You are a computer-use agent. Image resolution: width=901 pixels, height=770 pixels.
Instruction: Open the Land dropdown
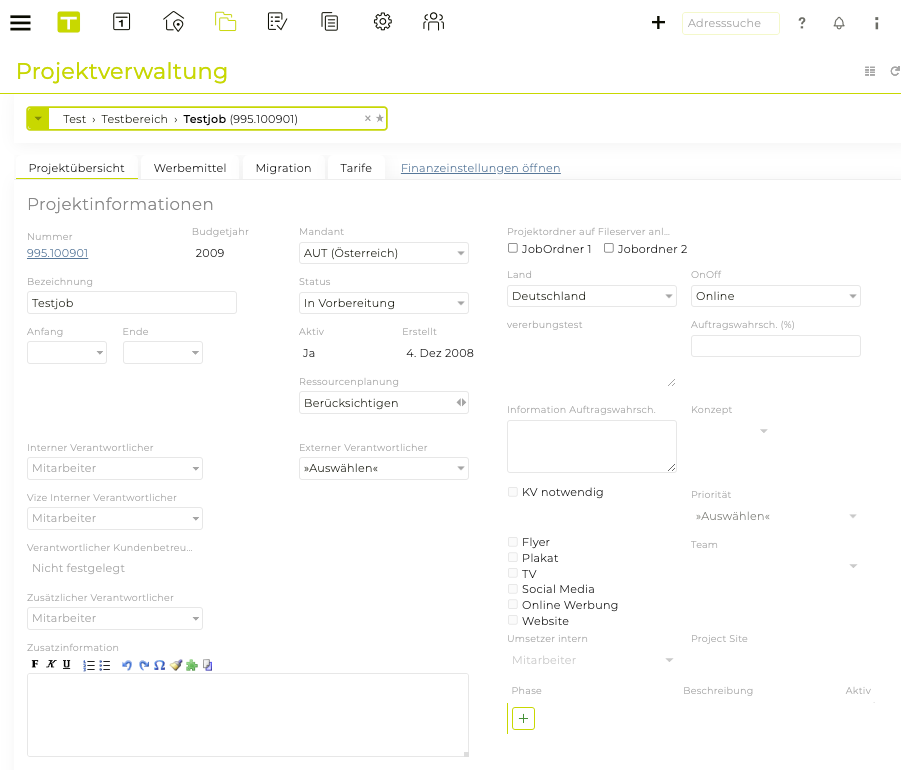tap(592, 296)
